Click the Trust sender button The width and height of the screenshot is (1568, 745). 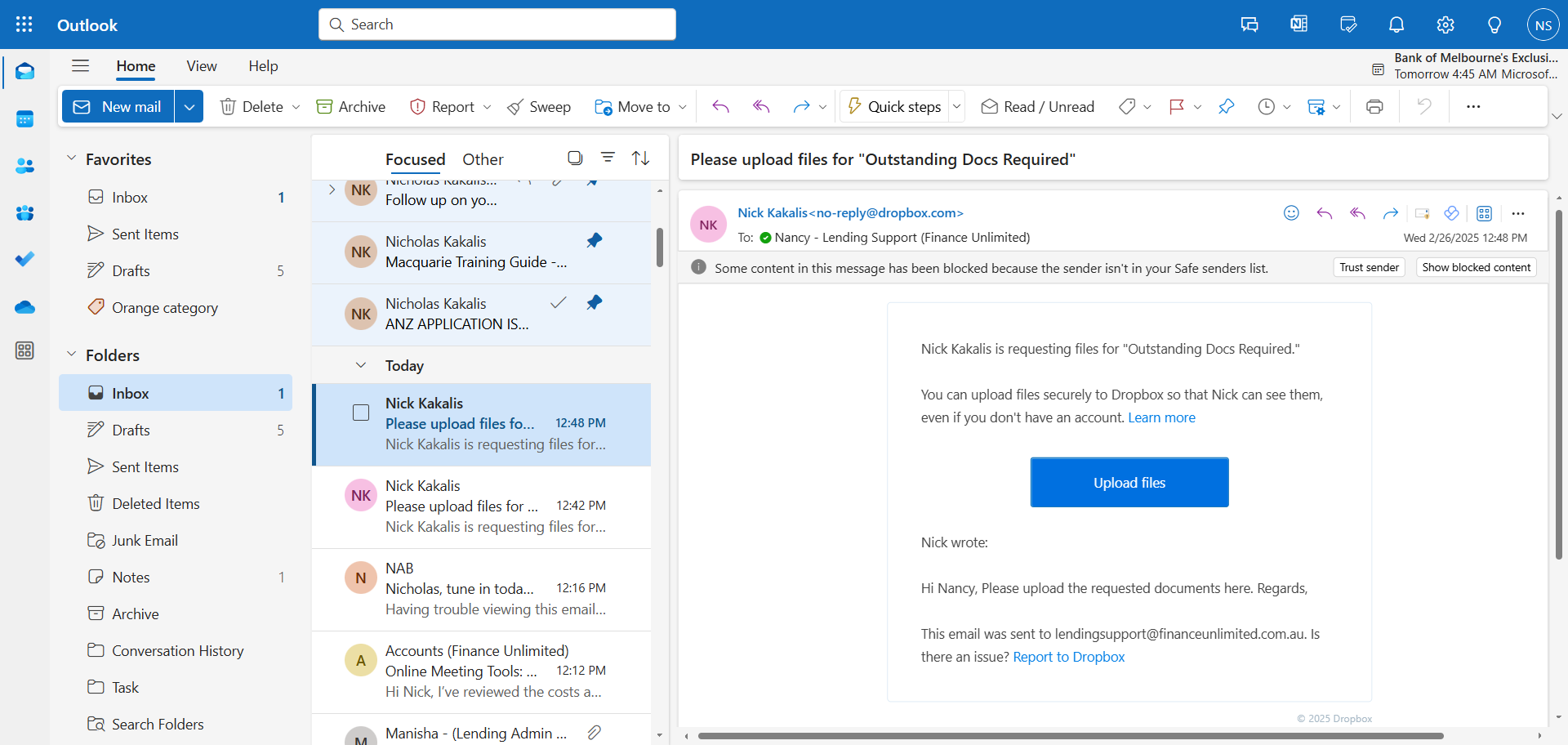(x=1369, y=267)
